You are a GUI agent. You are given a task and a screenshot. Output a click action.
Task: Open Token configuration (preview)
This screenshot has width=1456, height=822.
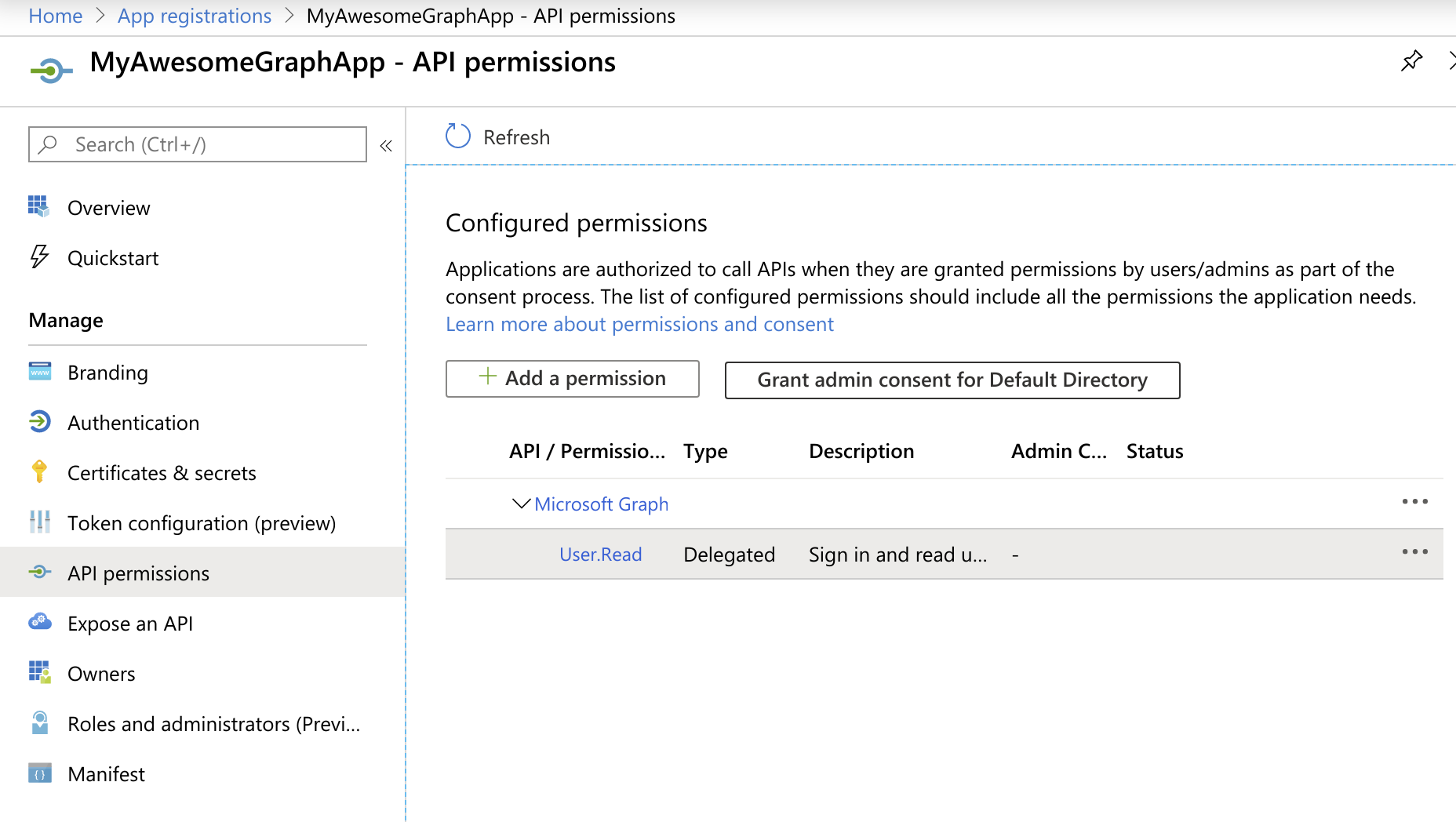coord(202,522)
